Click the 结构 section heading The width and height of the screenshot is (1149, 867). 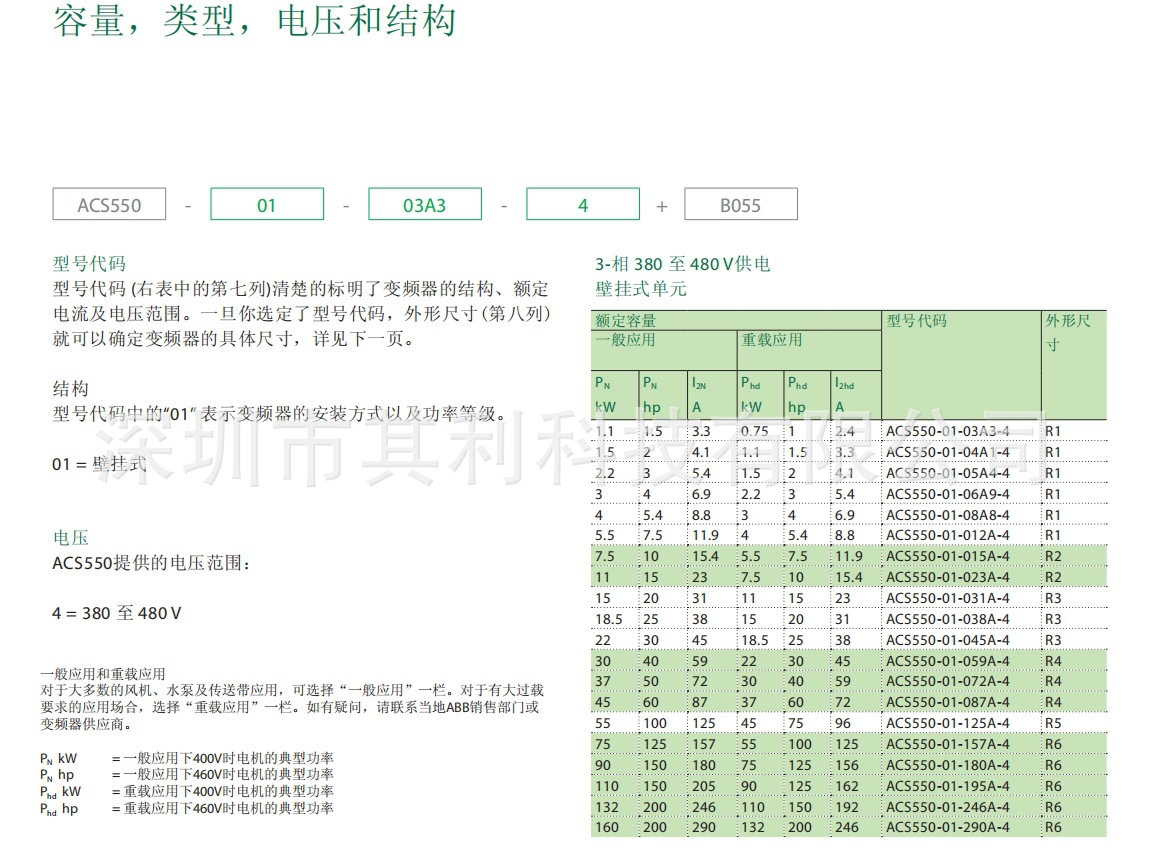coord(70,388)
